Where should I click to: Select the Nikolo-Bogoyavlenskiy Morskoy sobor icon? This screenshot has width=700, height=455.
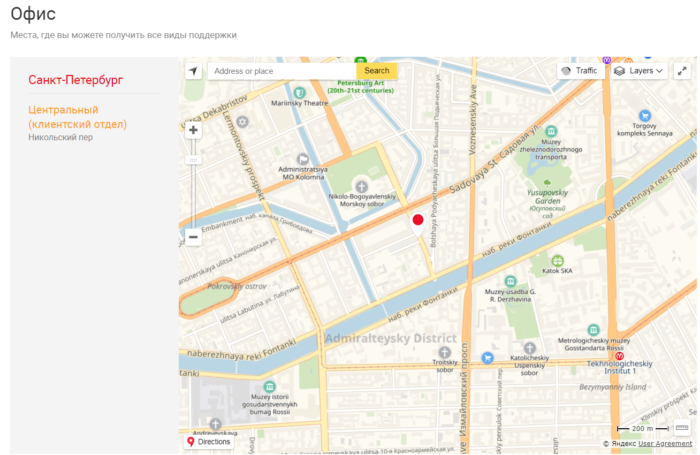pyautogui.click(x=361, y=186)
